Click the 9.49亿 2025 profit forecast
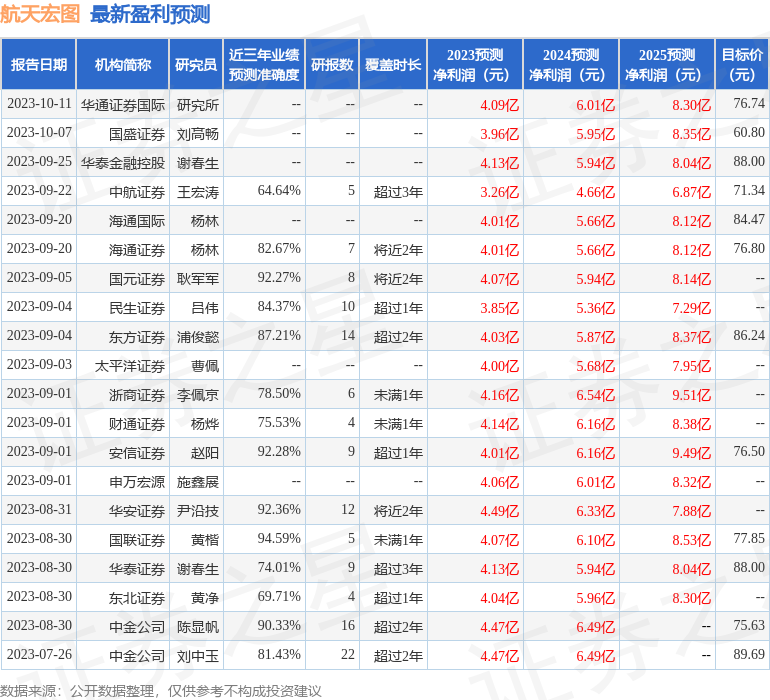 tap(691, 452)
